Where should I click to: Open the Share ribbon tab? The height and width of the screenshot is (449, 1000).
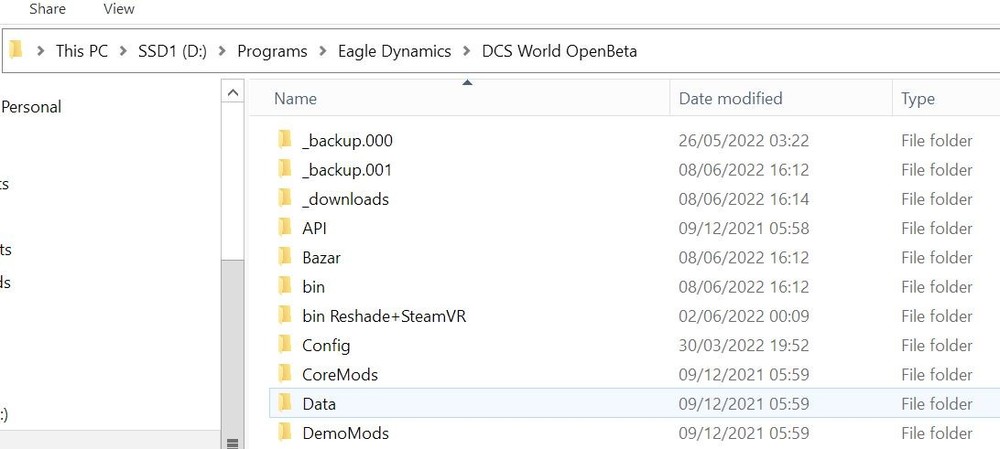point(48,9)
